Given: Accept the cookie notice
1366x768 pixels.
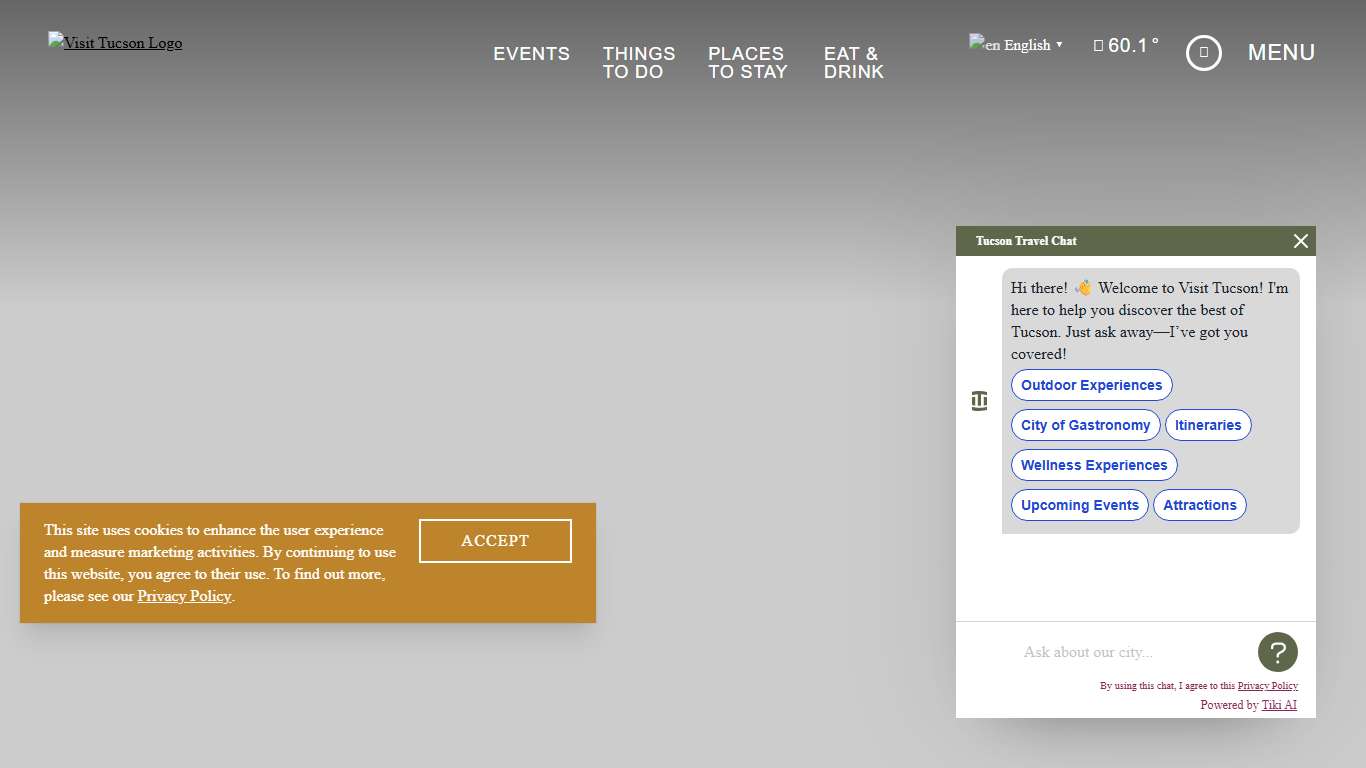Looking at the screenshot, I should (495, 541).
